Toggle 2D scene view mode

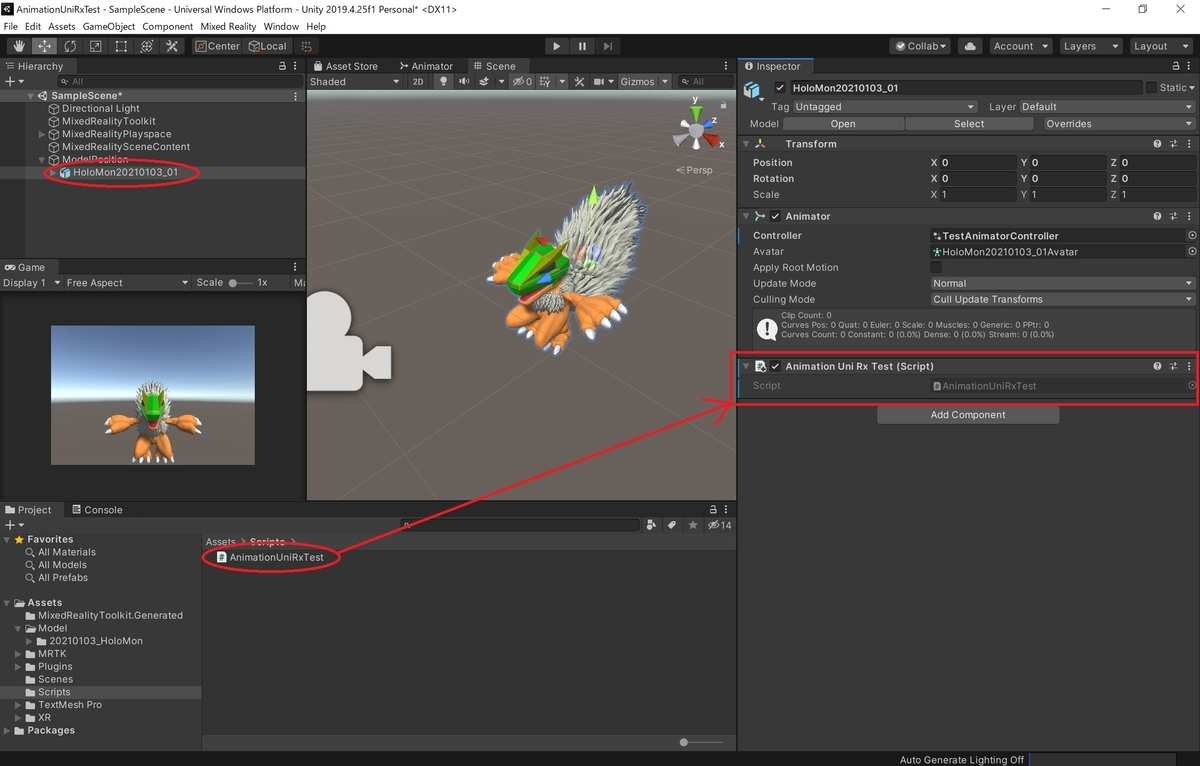[418, 82]
